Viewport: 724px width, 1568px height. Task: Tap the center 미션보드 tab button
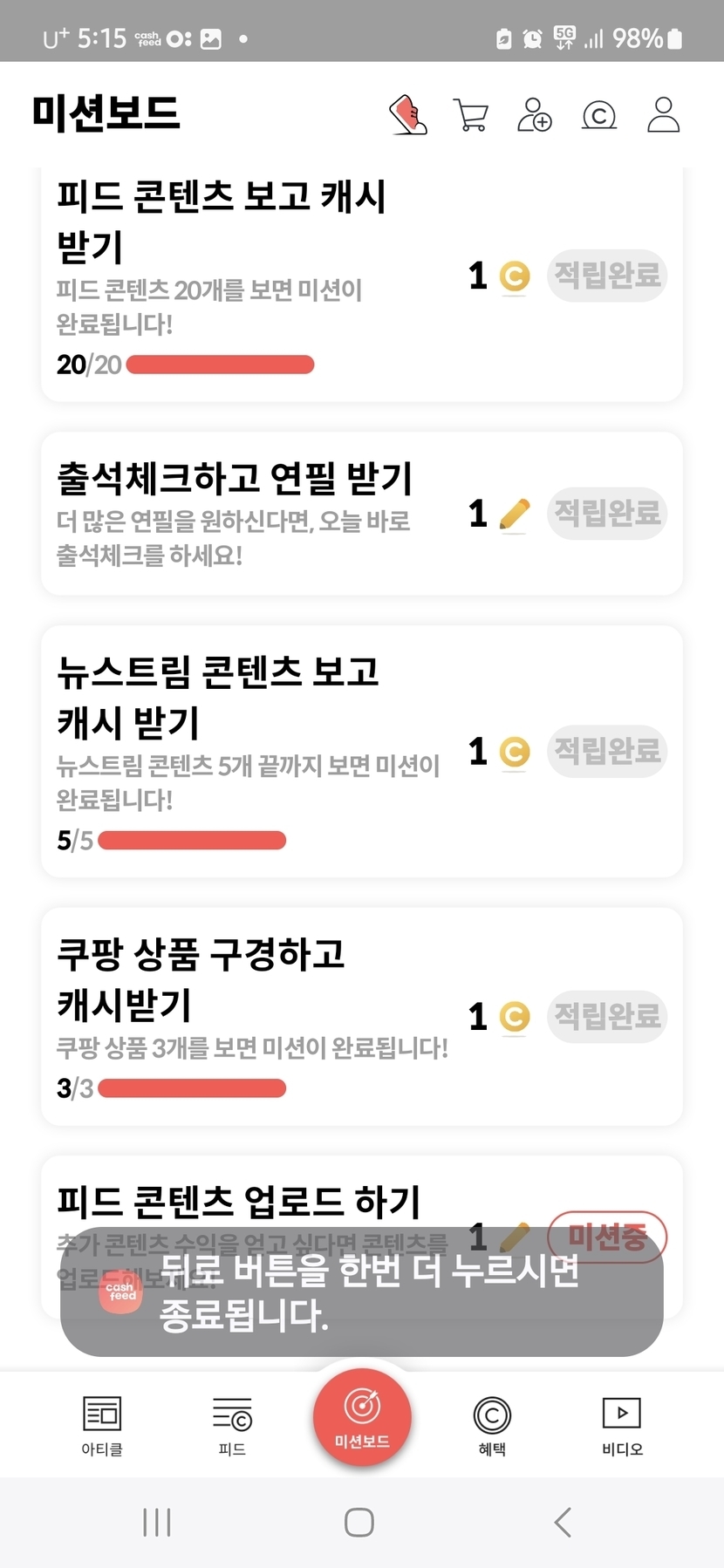[362, 1417]
